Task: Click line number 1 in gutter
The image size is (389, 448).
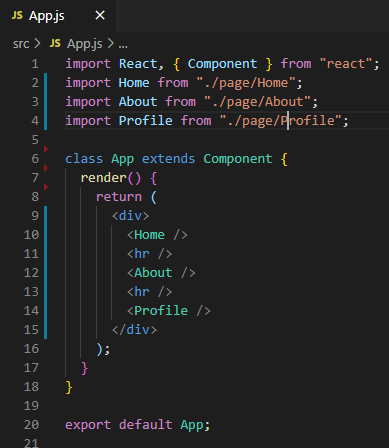Action: coord(35,64)
